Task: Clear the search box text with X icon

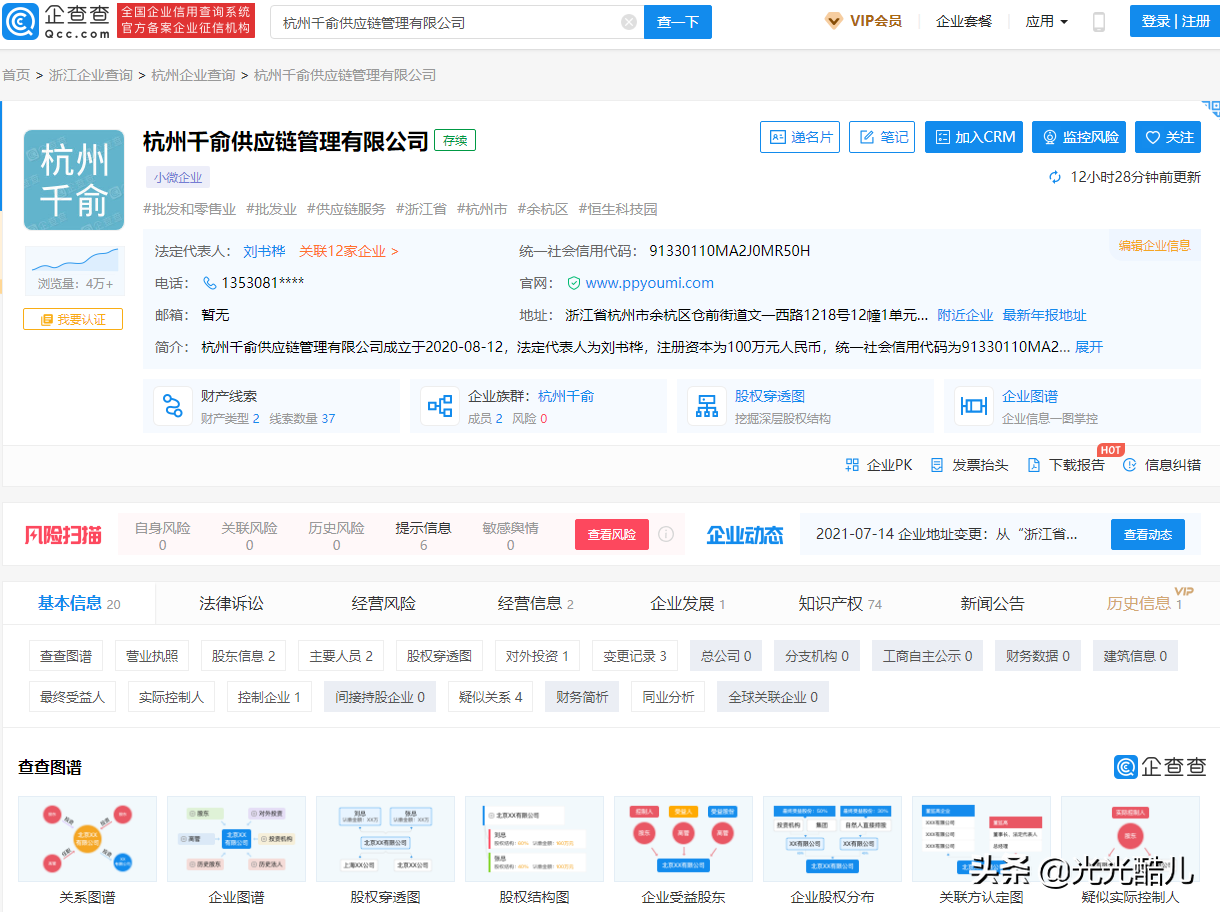Action: tap(629, 22)
